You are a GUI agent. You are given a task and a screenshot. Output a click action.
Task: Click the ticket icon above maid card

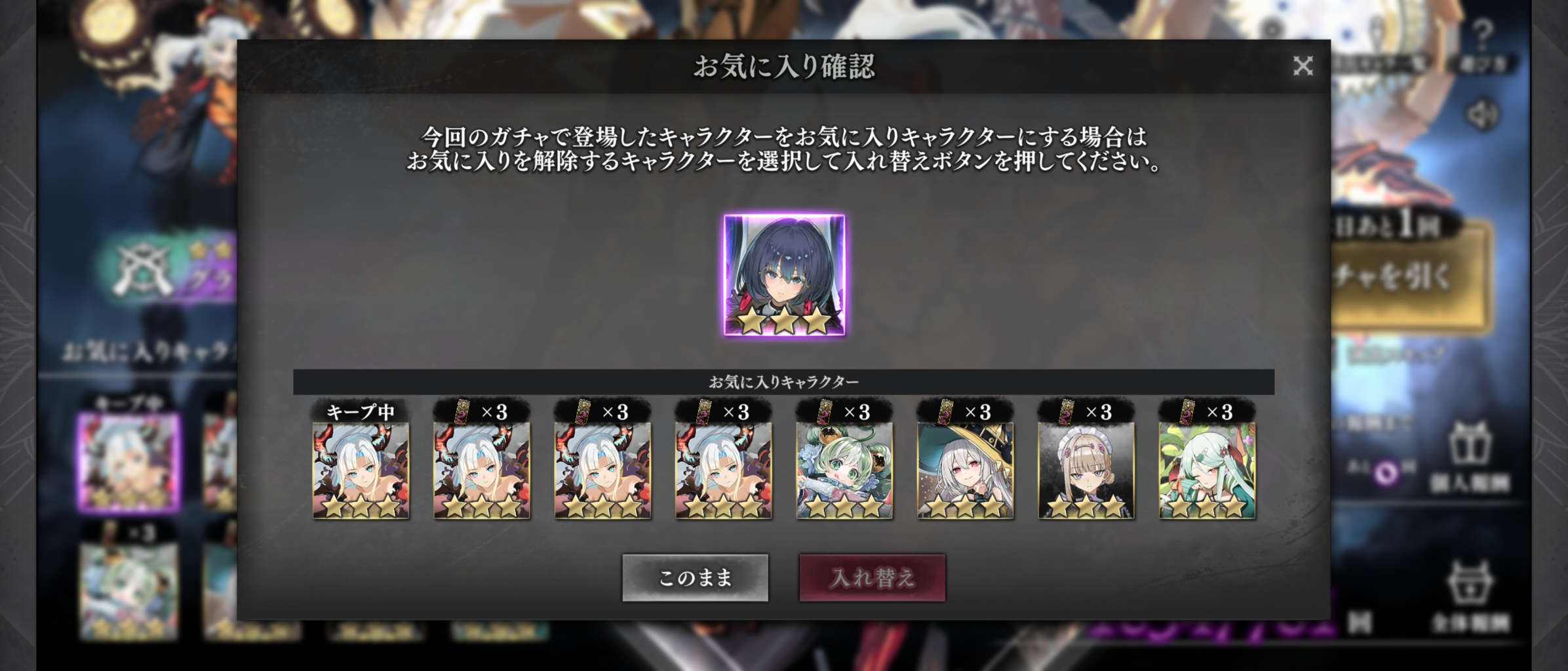[1067, 412]
